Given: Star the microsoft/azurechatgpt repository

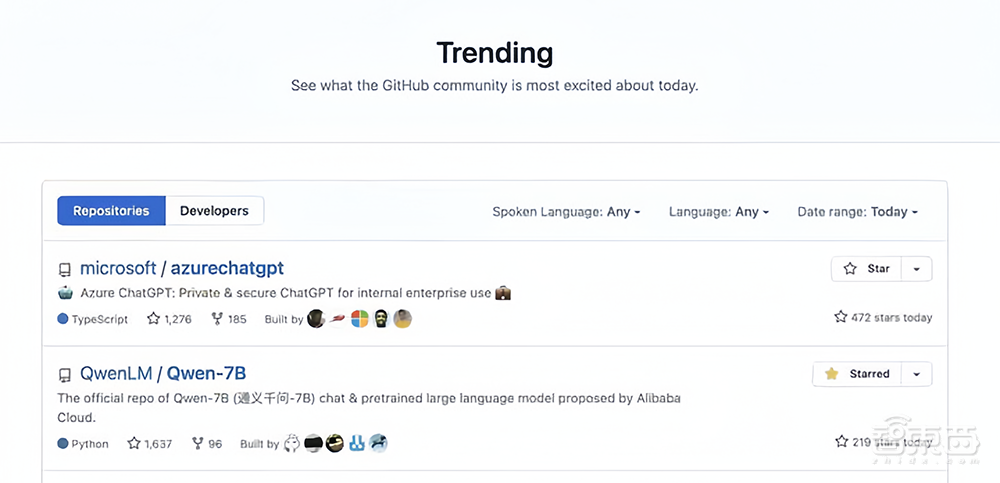Looking at the screenshot, I should pos(867,268).
